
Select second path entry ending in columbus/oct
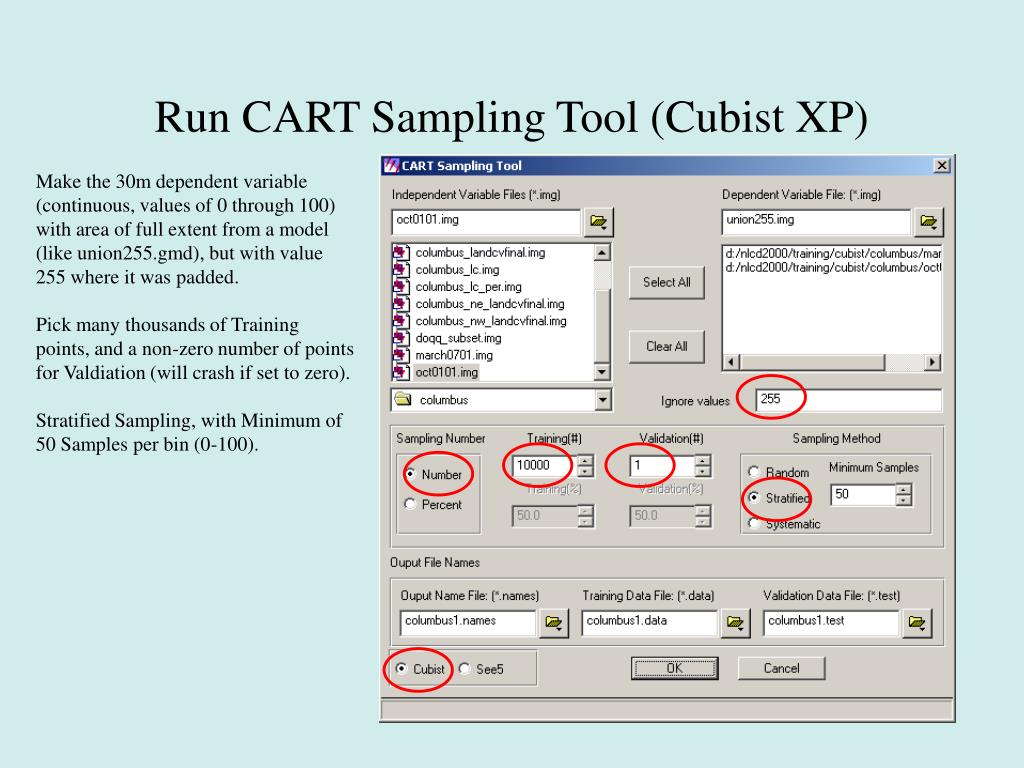click(x=833, y=267)
